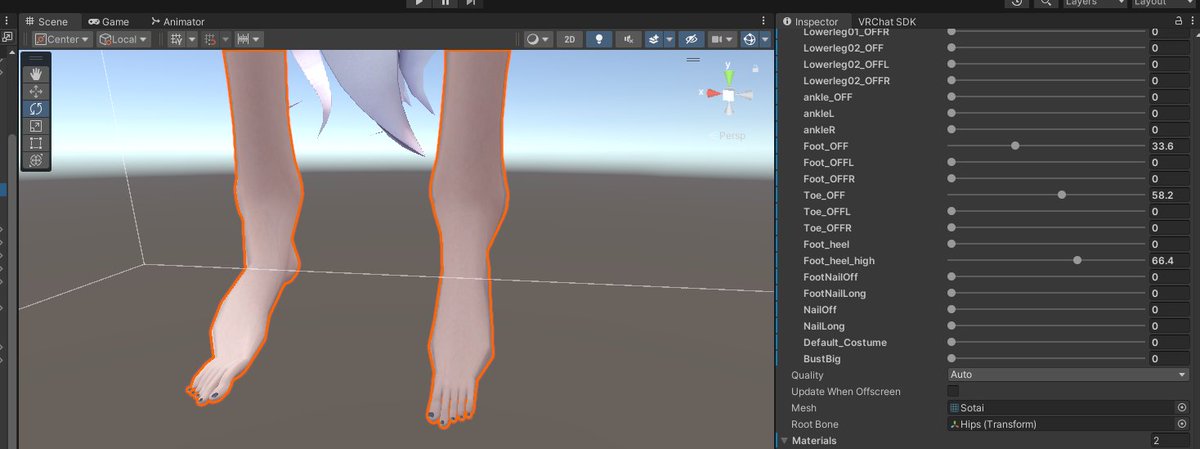
Task: Toggle 2D view mode
Action: coord(569,39)
